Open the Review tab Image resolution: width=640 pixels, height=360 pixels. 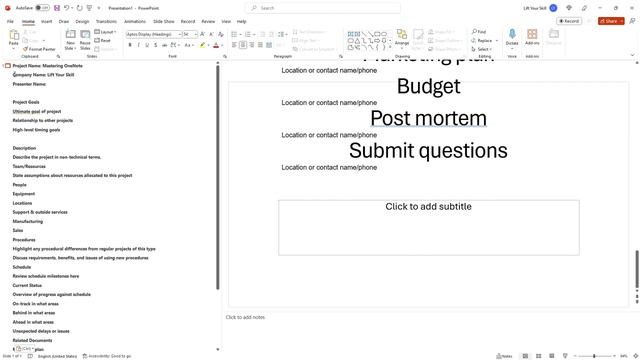point(208,21)
